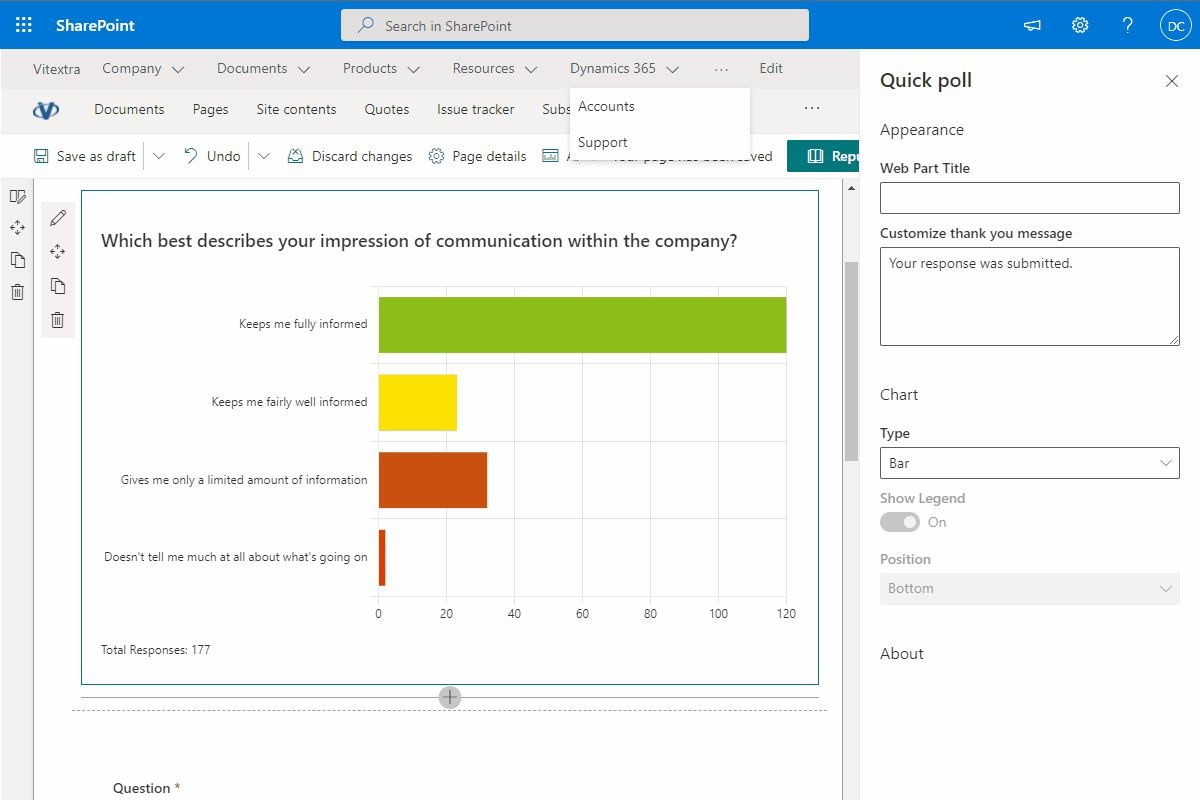Open the Save as draft dropdown arrow
The height and width of the screenshot is (800, 1200).
click(159, 156)
